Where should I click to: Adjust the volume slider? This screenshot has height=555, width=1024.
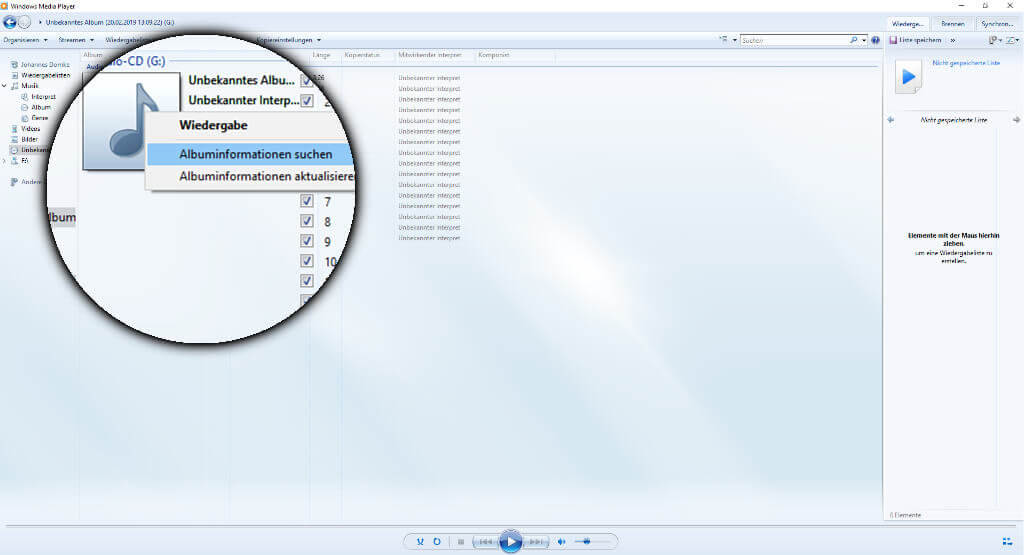click(x=591, y=541)
